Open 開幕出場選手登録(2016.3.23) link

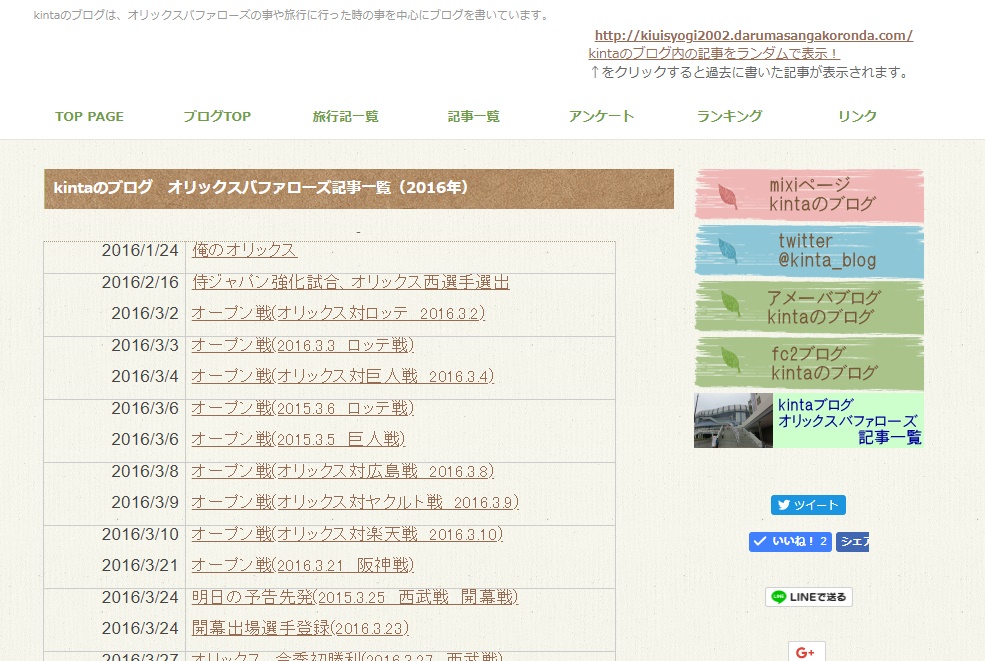[300, 628]
